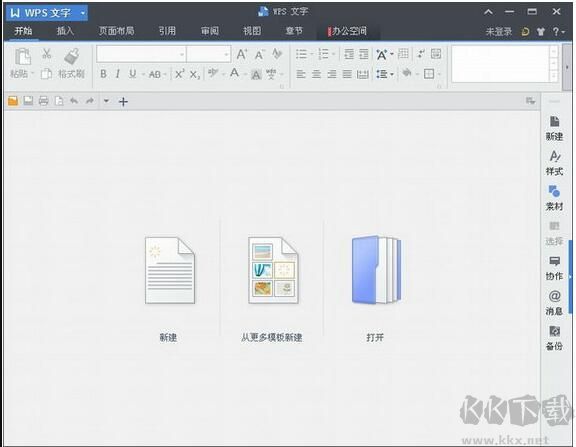The image size is (576, 447).
Task: Click the Save disk icon in quick toolbar
Action: tap(28, 101)
